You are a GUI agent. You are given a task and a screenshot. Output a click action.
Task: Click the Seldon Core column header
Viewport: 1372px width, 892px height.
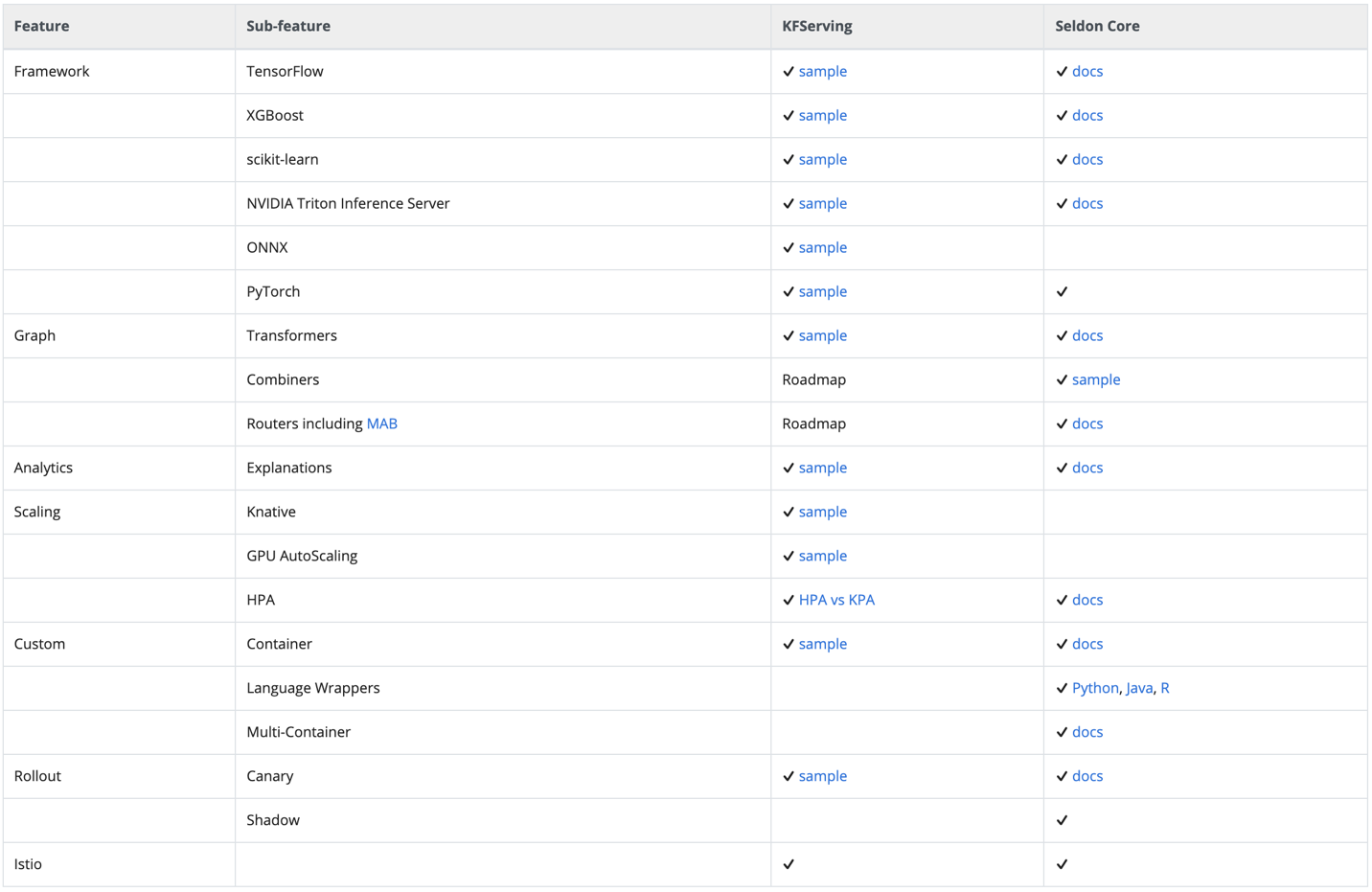pyautogui.click(x=1097, y=26)
